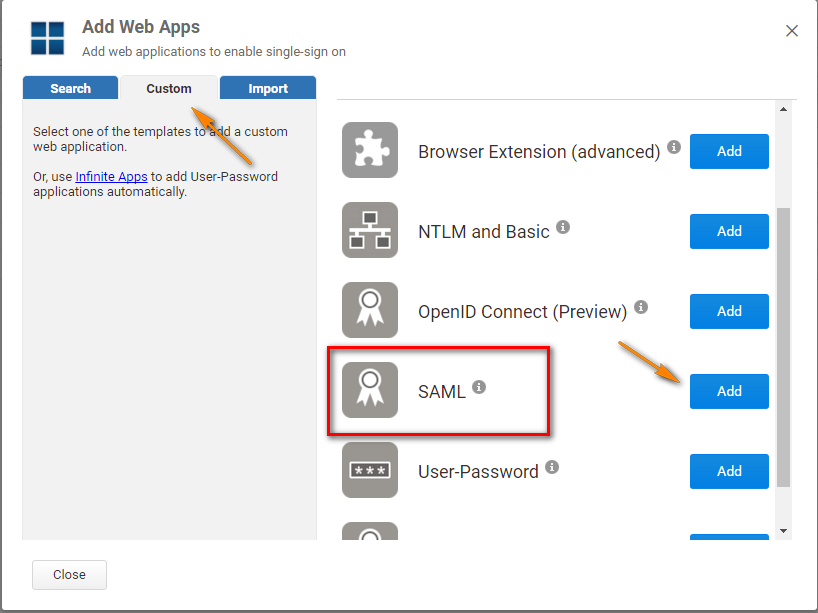Add the NTLM and Basic application

point(729,231)
